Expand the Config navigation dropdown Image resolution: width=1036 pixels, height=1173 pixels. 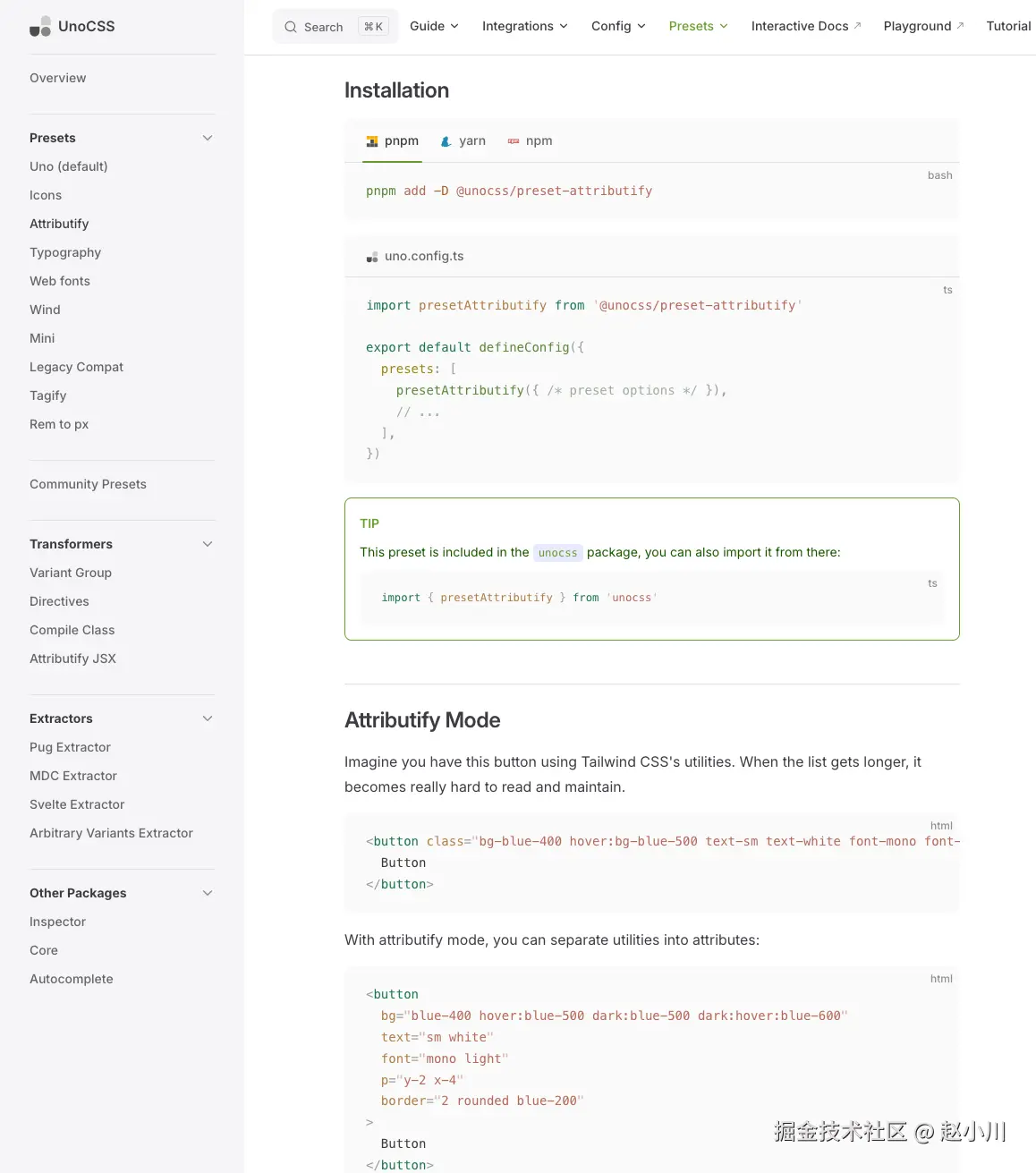pos(618,26)
